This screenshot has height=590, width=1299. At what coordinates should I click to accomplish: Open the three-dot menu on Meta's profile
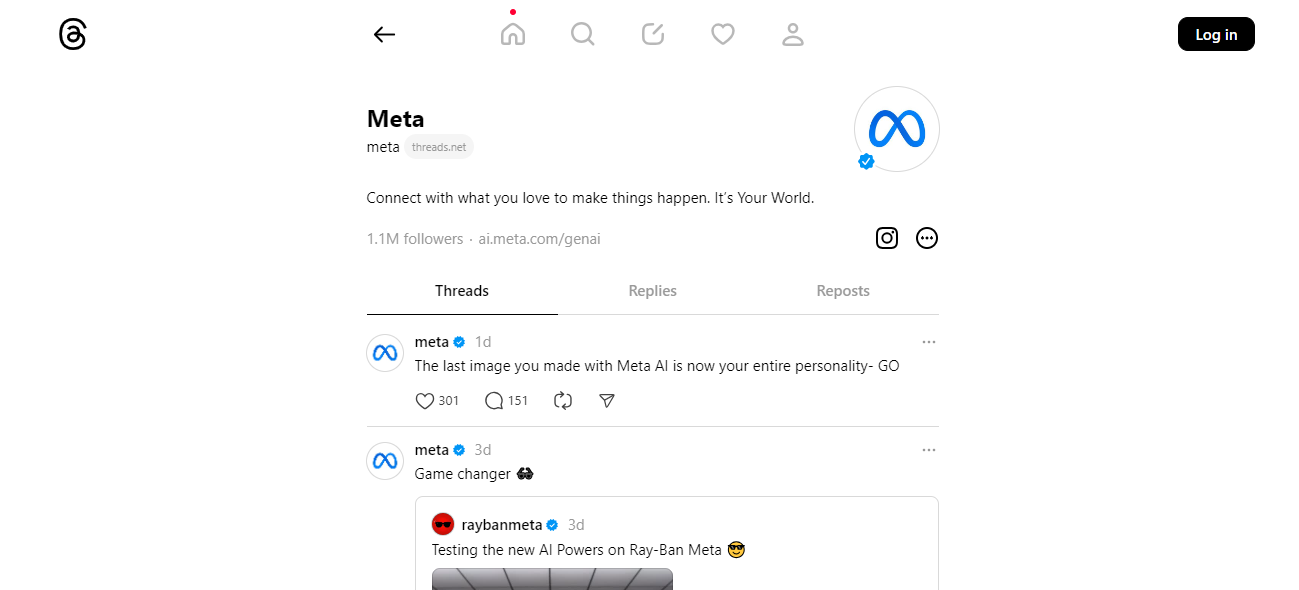(x=926, y=238)
